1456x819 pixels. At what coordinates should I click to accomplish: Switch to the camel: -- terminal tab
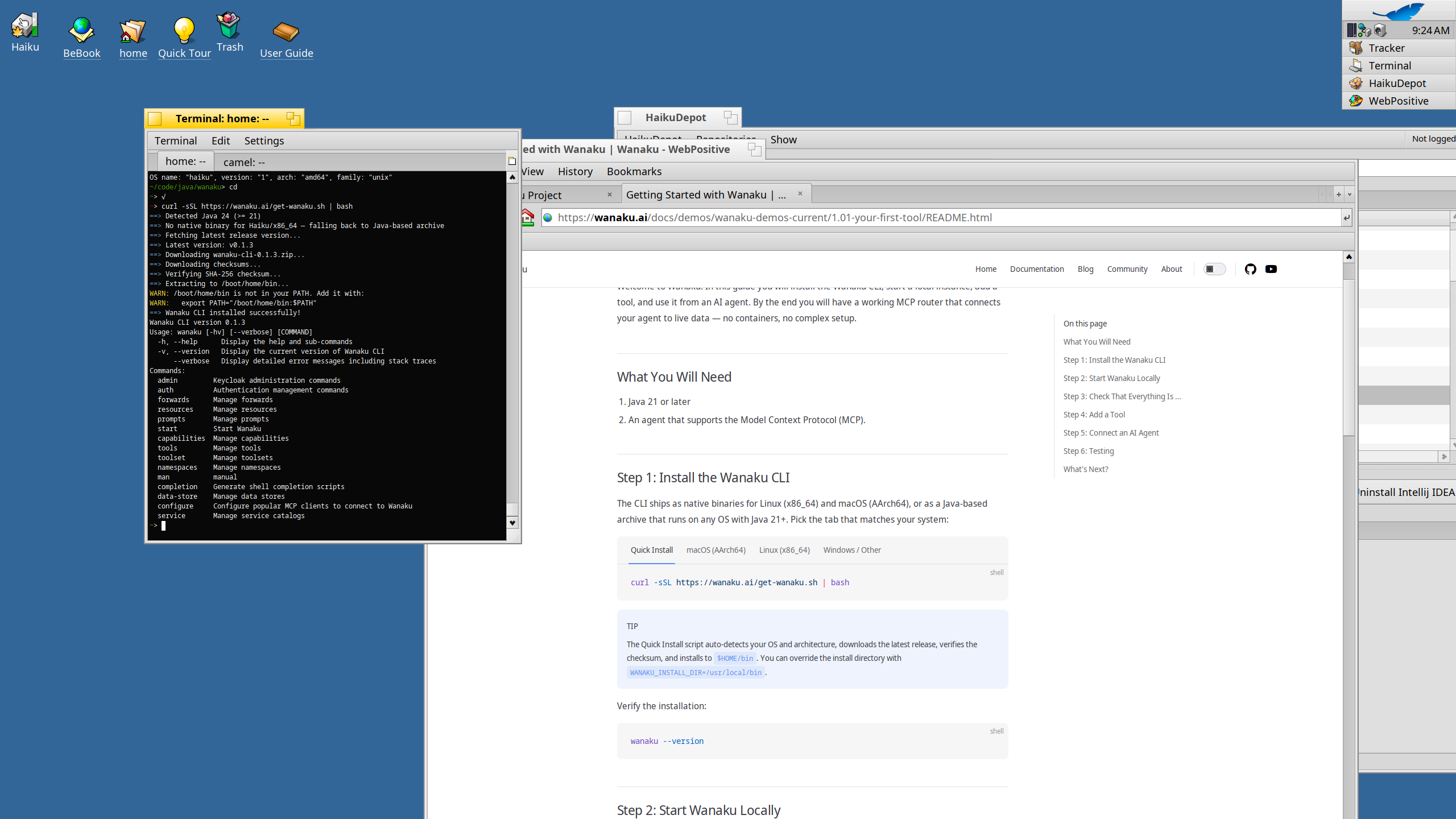(x=245, y=162)
